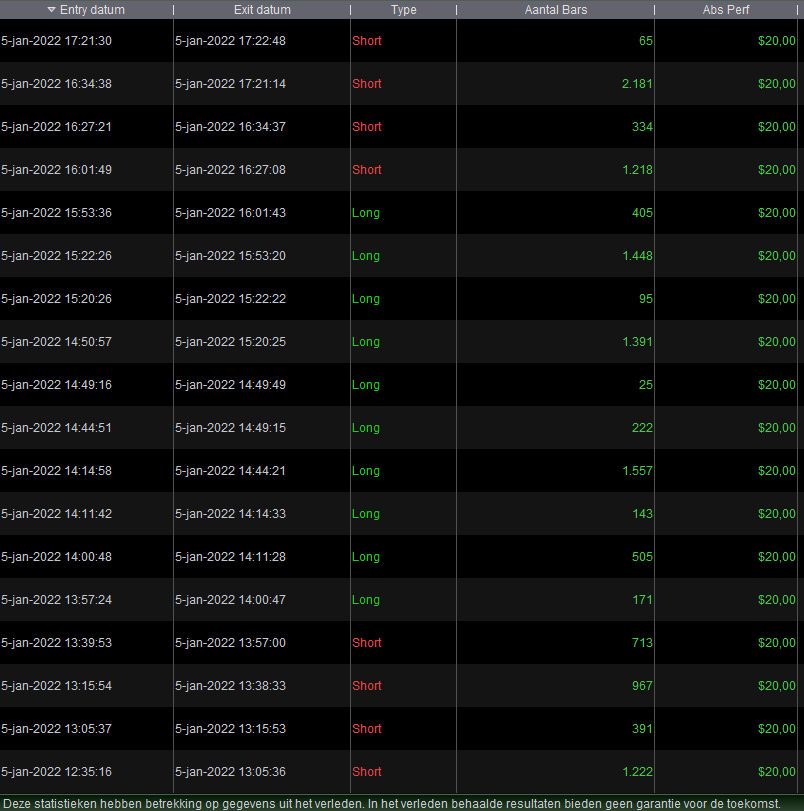
Task: Select entry datum 5-jan-2022 14:00:48
Action: 56,556
